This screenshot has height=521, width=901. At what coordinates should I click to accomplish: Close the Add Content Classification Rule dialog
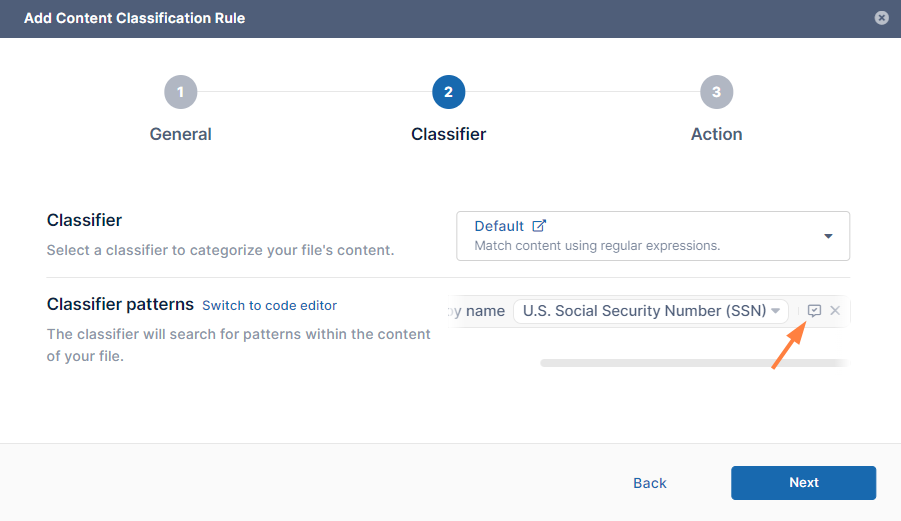881,18
